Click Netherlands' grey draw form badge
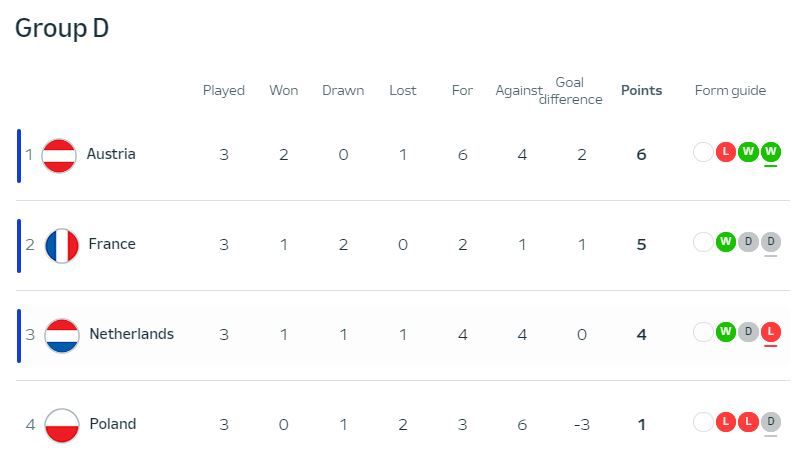Viewport: 796px width, 467px height. [748, 332]
